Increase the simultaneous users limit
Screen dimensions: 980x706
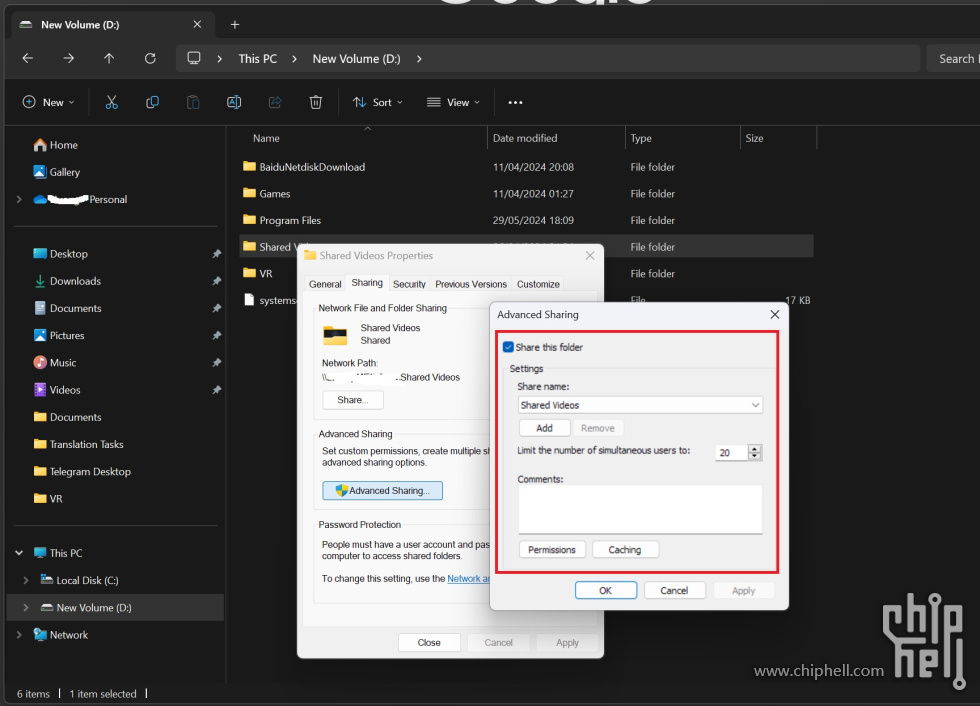[x=755, y=449]
